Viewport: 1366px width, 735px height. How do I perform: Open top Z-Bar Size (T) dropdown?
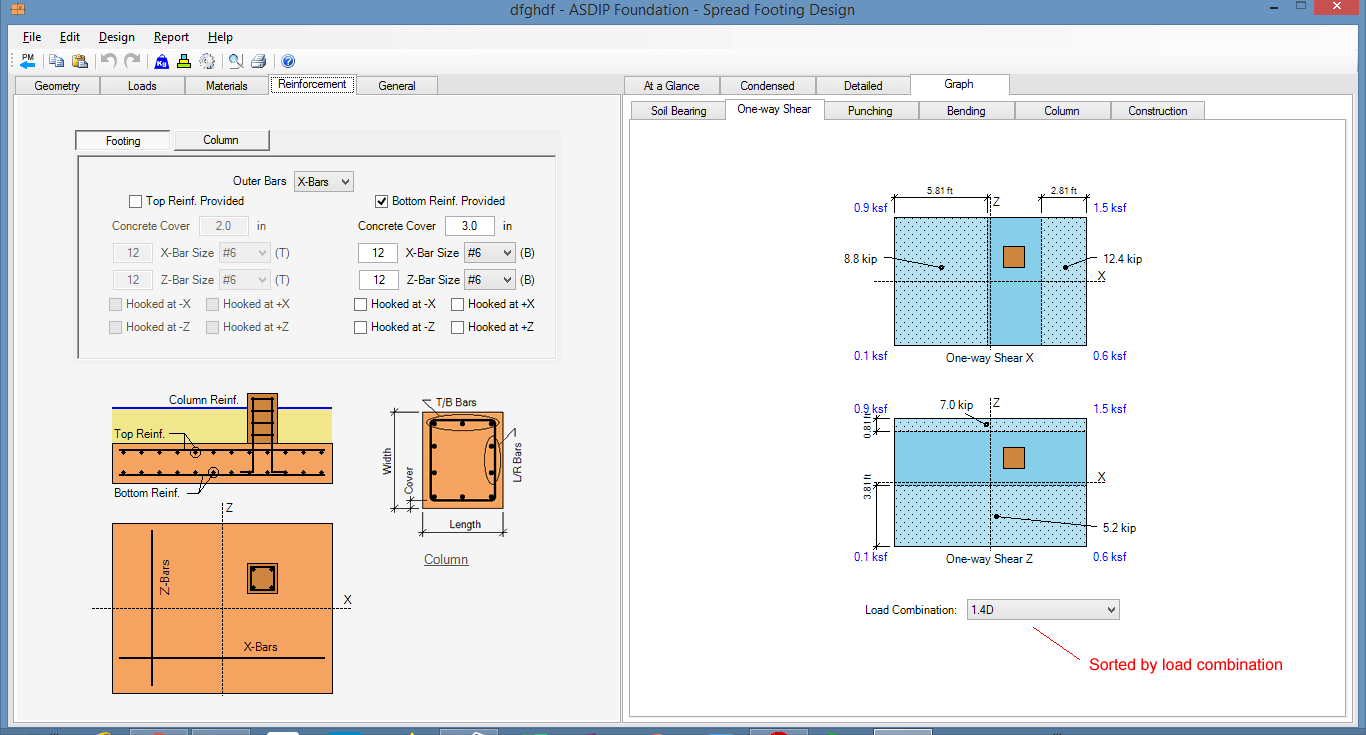pyautogui.click(x=244, y=280)
